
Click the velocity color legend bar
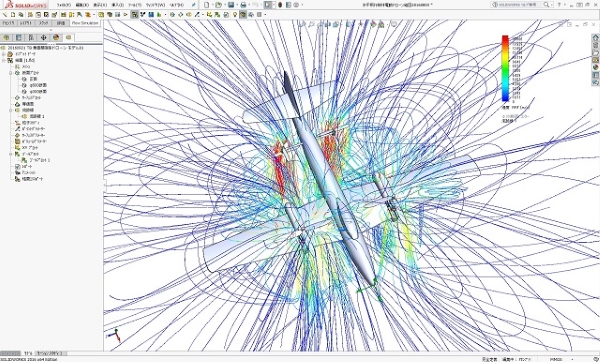[x=505, y=68]
